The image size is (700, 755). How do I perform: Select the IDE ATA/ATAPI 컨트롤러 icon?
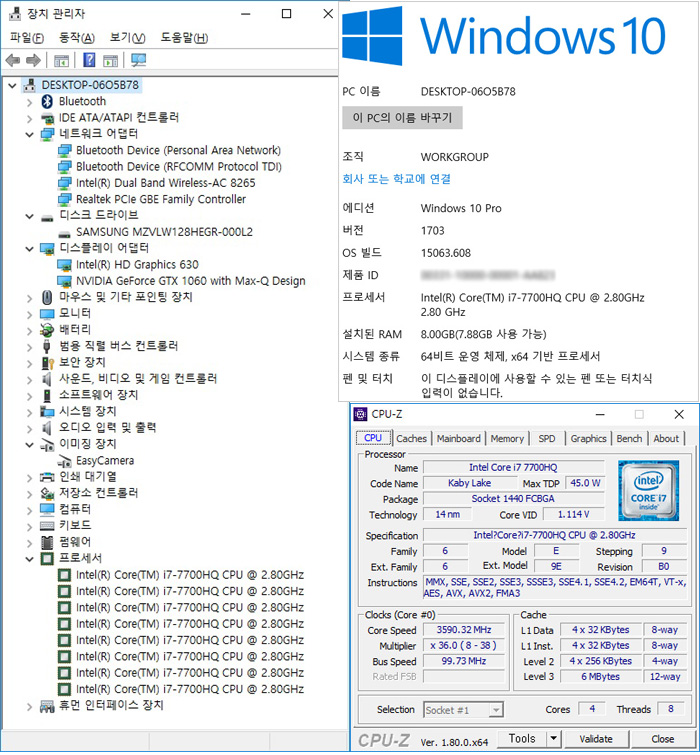47,117
